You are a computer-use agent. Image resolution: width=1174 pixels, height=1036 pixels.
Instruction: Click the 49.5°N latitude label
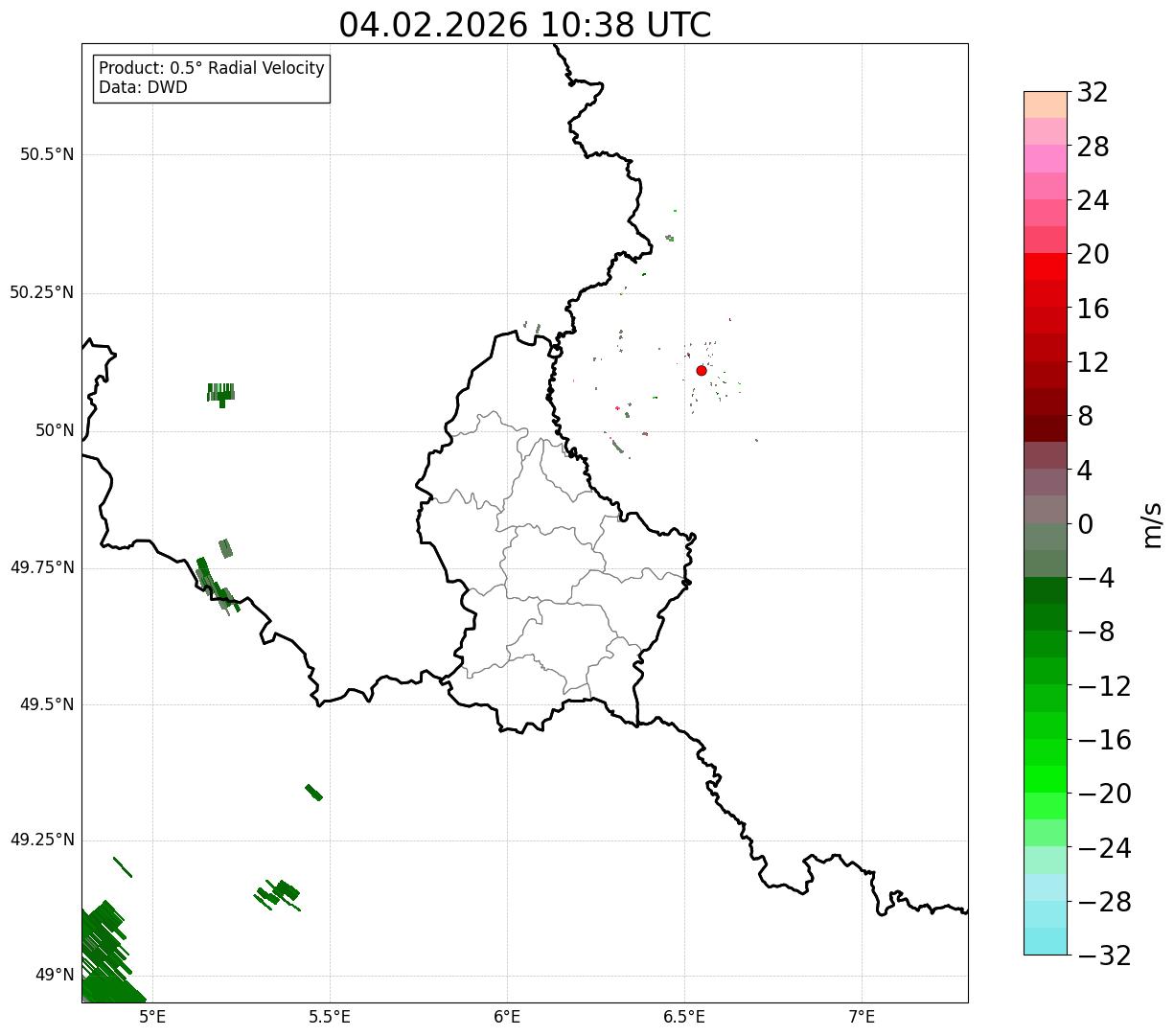(x=47, y=704)
